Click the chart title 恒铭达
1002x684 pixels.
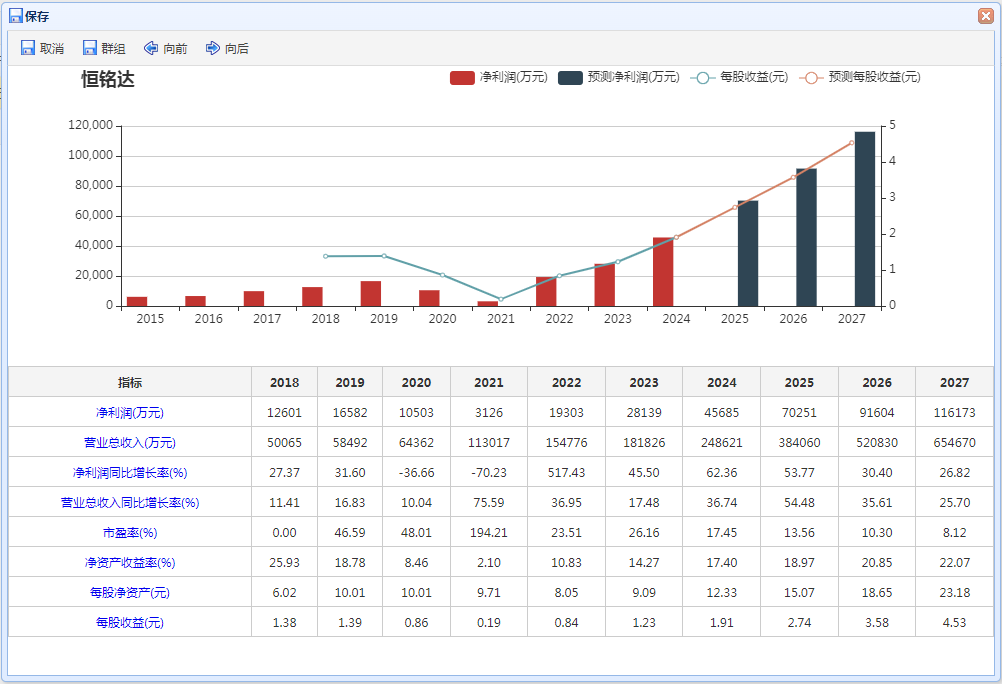[x=107, y=79]
